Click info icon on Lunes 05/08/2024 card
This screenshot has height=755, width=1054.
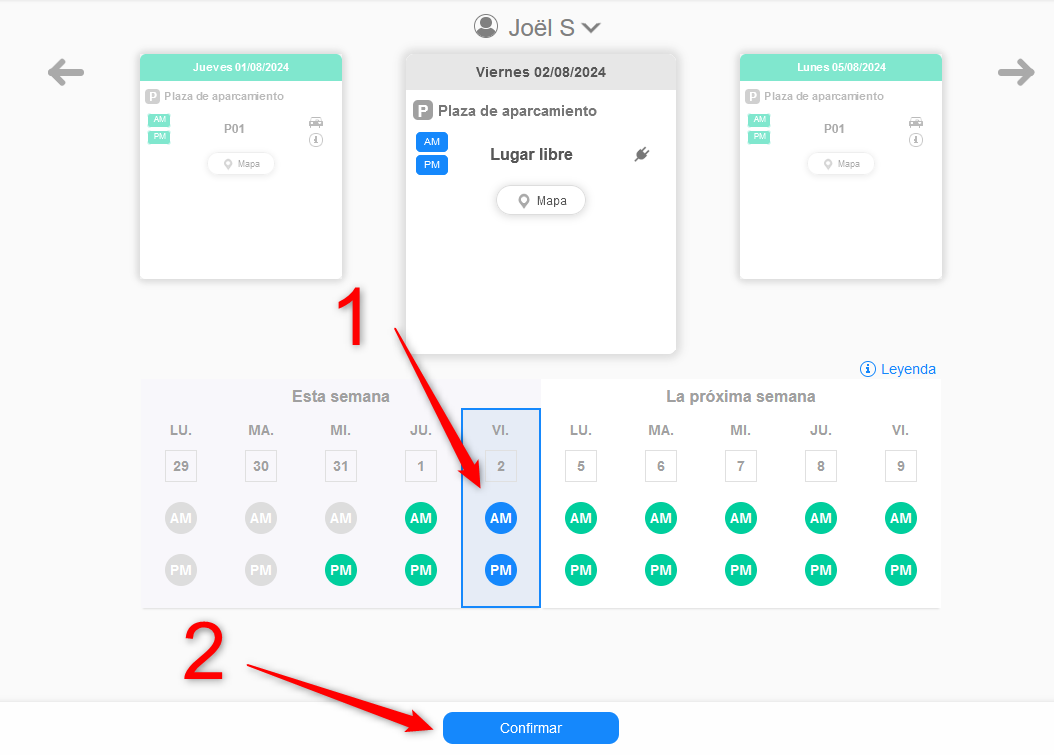(916, 140)
